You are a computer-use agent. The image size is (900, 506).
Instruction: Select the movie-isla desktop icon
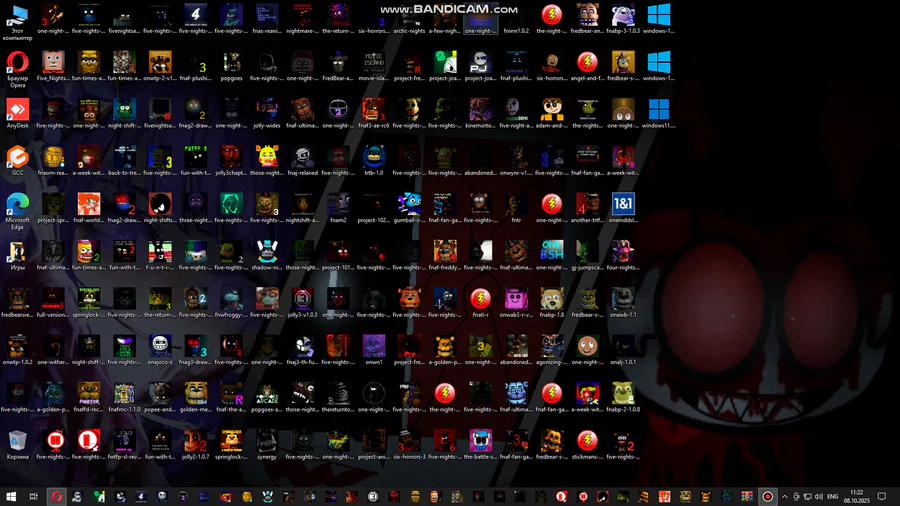[x=374, y=65]
